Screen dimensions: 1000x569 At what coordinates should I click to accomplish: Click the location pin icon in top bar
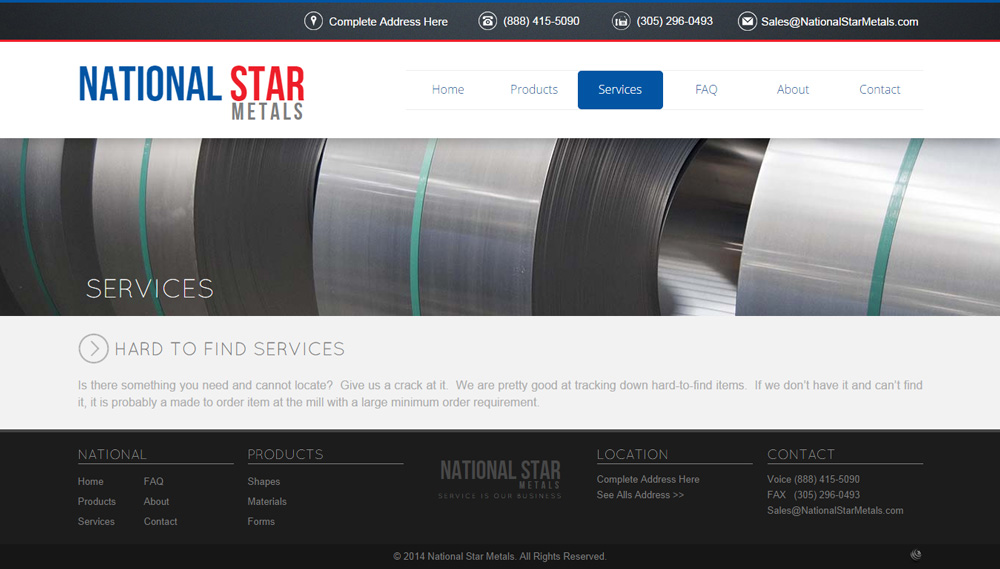point(313,21)
